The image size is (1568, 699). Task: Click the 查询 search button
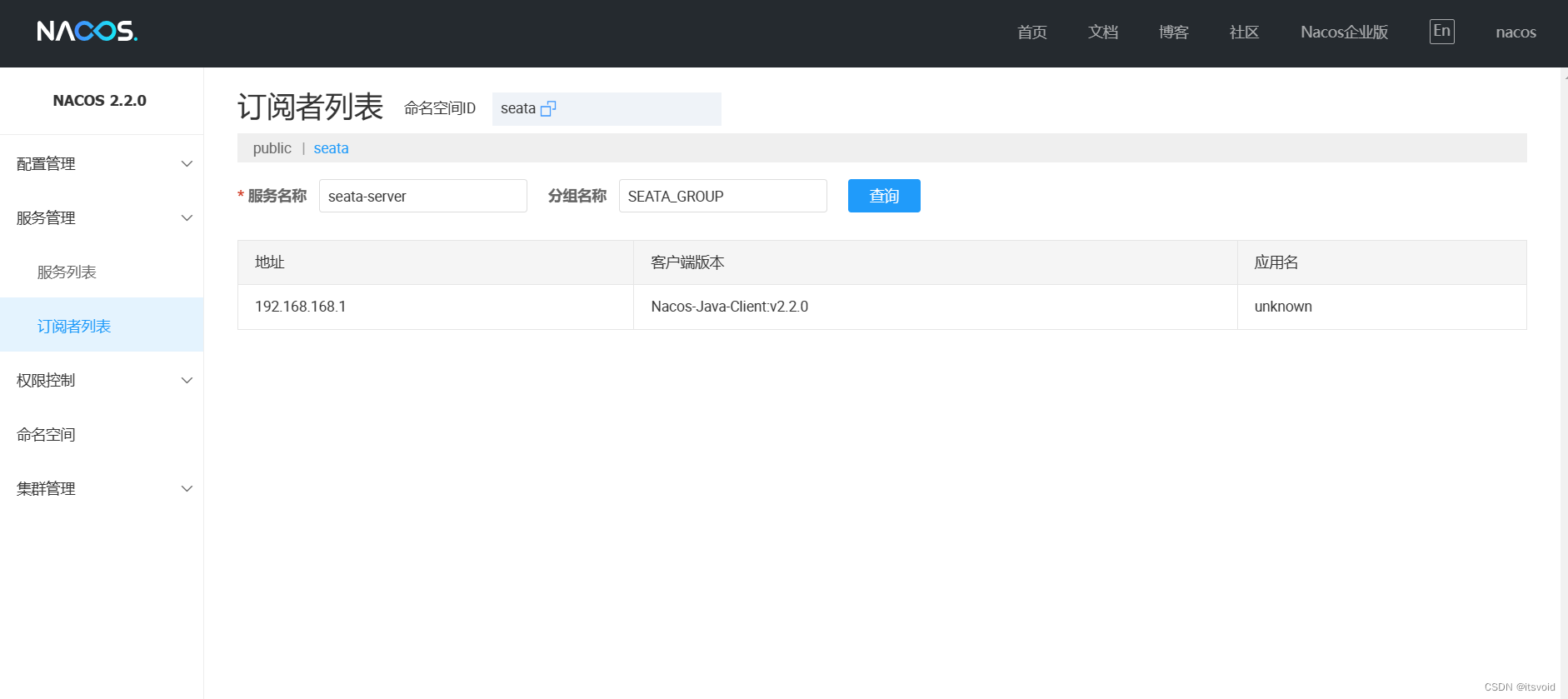884,196
